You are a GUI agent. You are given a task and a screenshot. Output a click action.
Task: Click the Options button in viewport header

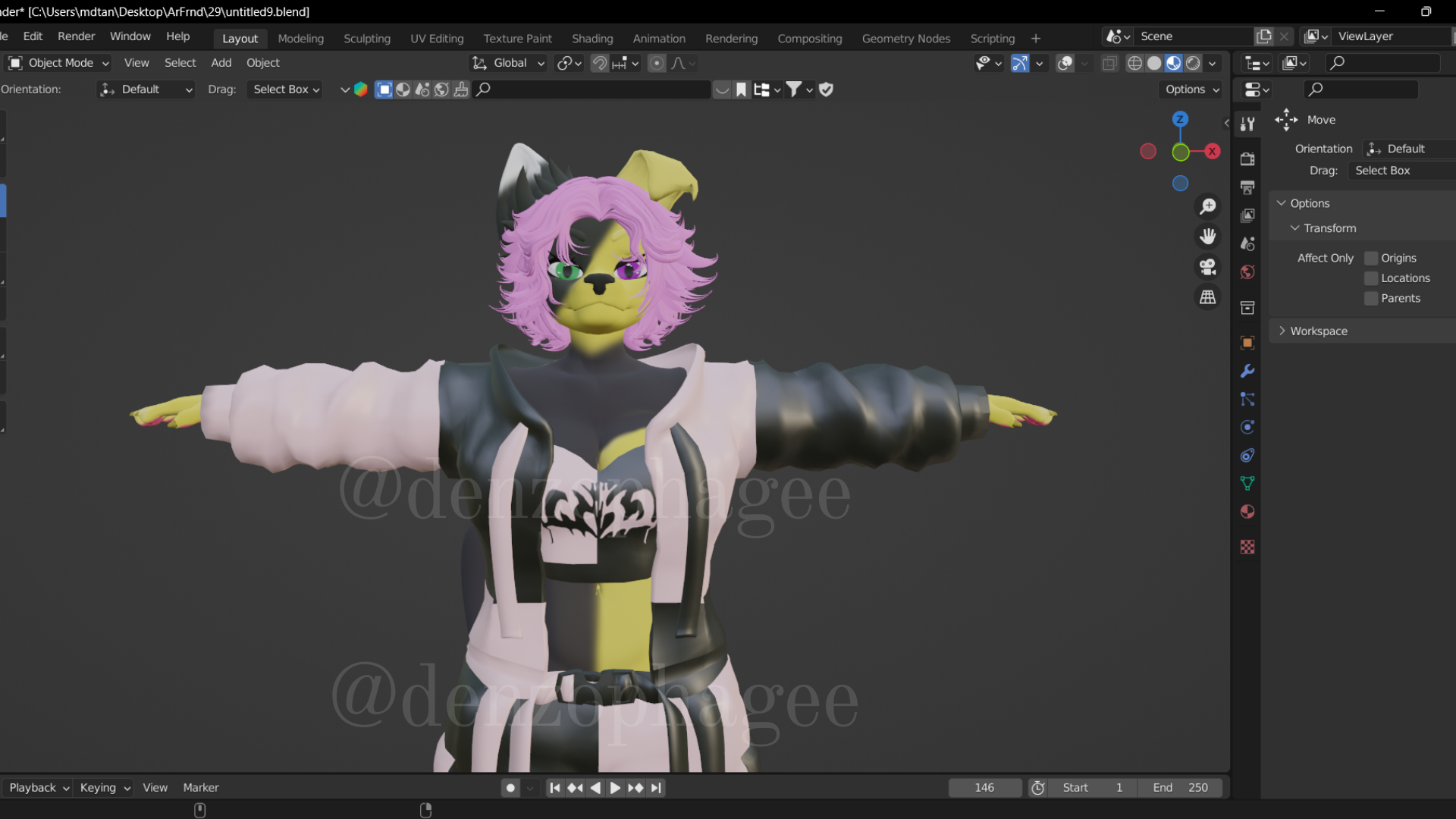[1192, 89]
